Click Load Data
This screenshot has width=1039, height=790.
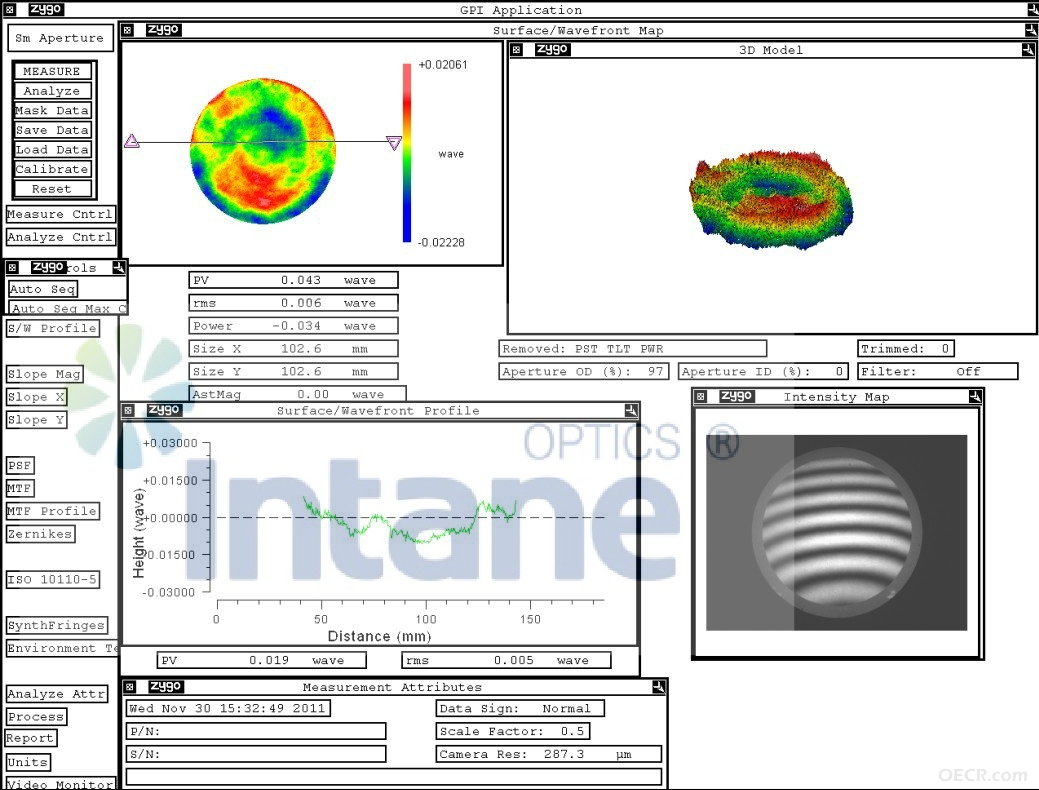(x=52, y=150)
